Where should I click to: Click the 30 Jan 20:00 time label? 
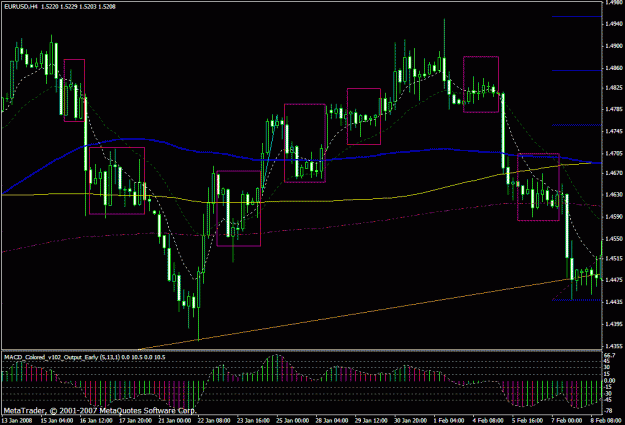tap(411, 420)
